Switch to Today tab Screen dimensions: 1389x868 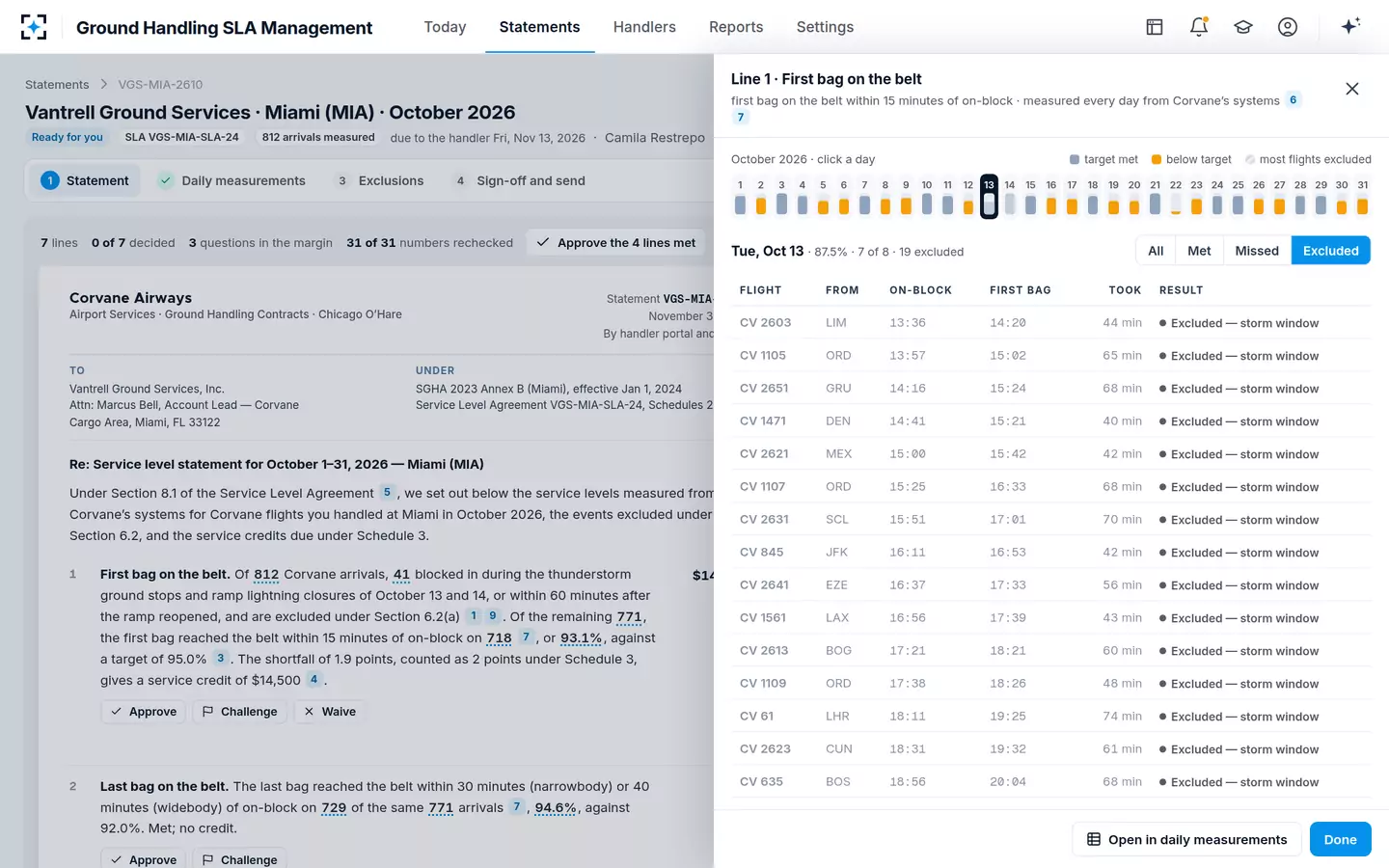[445, 27]
